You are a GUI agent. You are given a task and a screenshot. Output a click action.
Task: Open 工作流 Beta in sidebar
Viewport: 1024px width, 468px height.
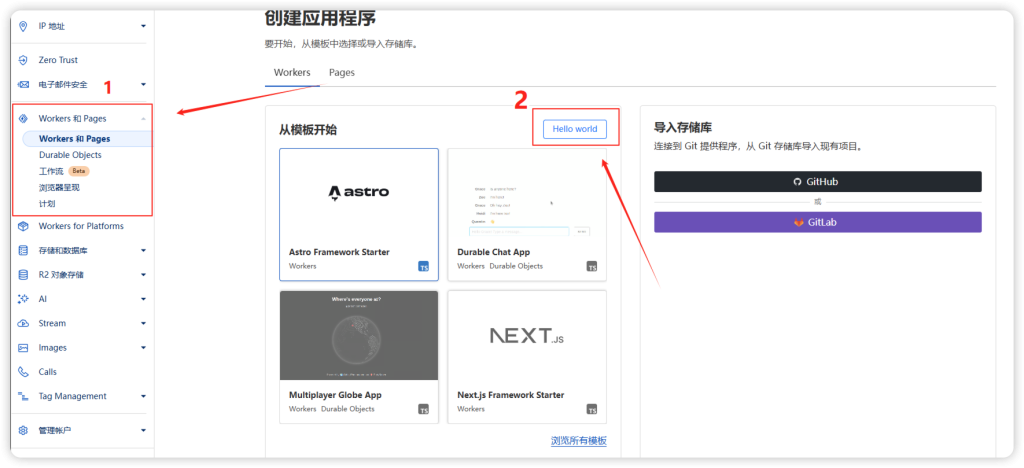click(x=64, y=172)
